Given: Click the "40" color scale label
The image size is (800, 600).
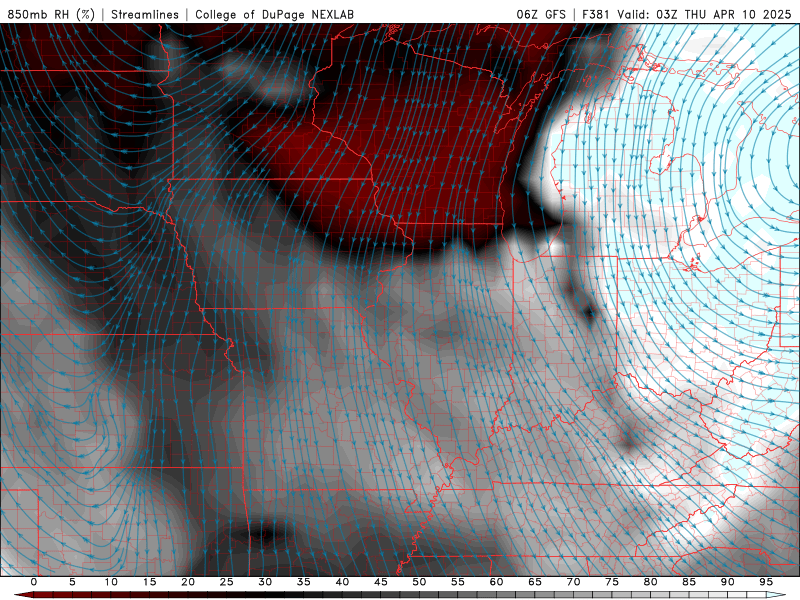Looking at the screenshot, I should 342,582.
